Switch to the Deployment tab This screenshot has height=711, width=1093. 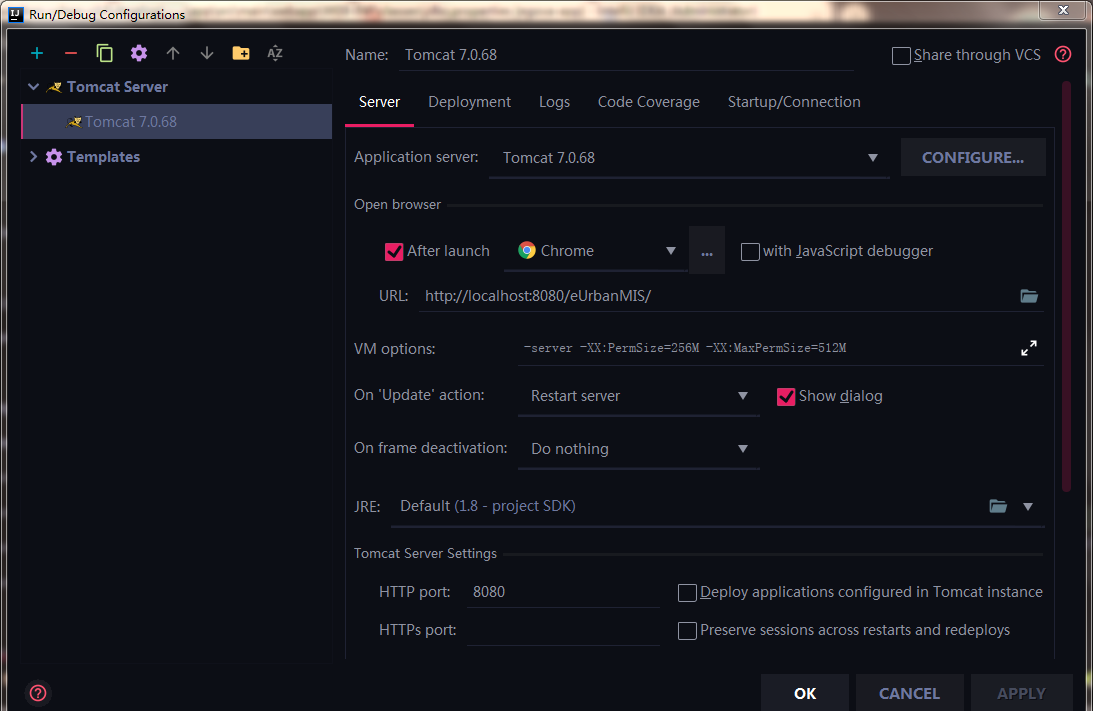469,102
